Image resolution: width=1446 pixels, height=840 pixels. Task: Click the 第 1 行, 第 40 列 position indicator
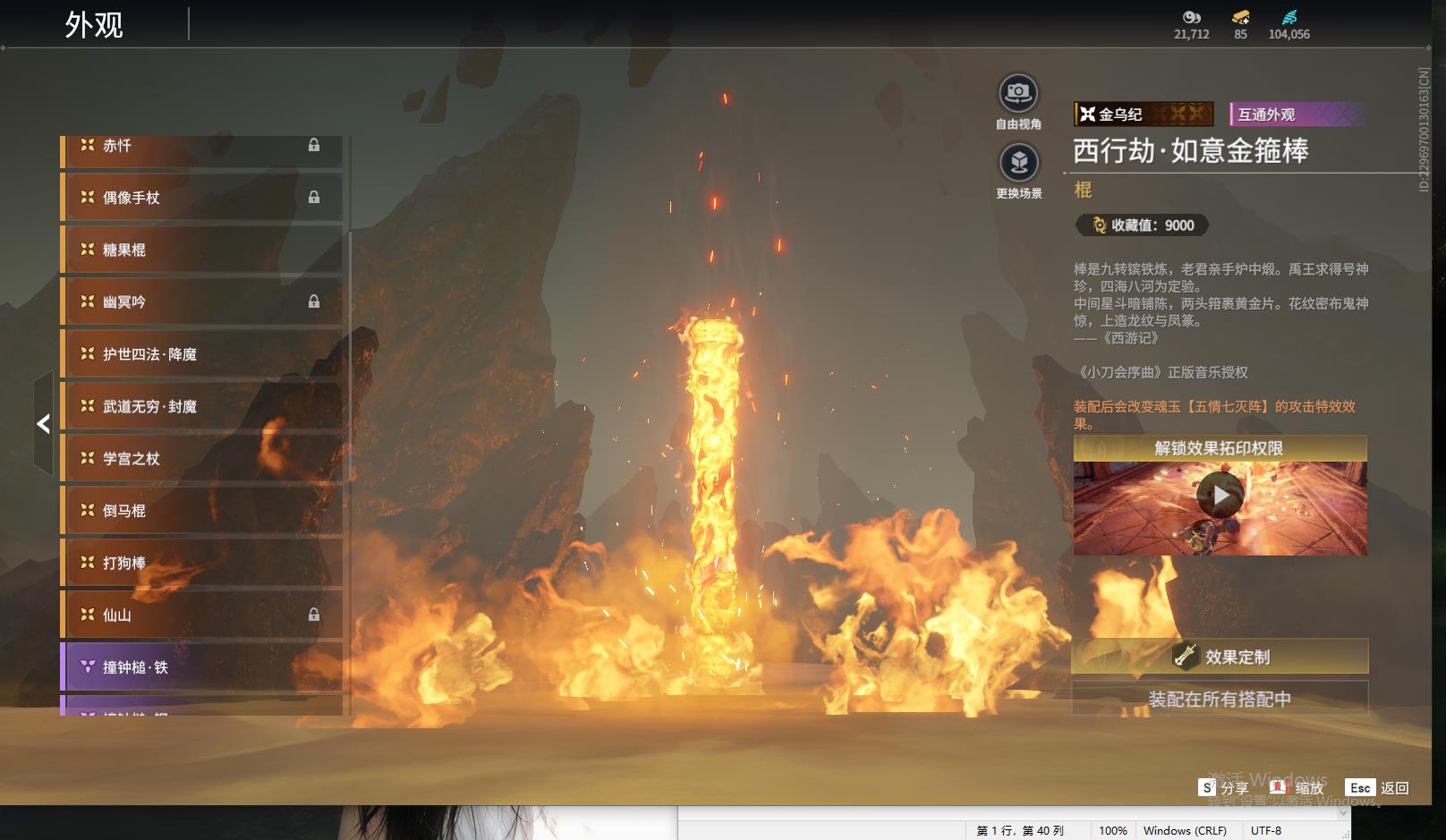pos(1020,830)
